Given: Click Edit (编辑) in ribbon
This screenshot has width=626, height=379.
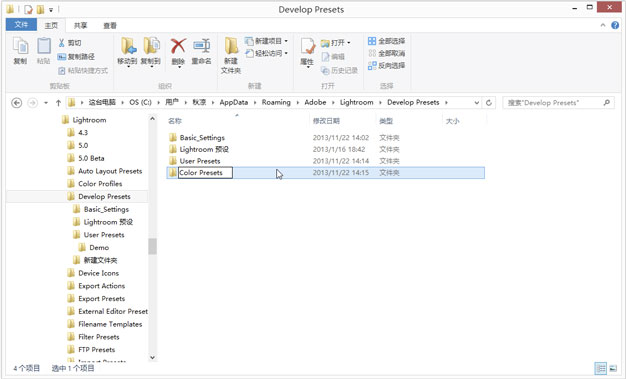Looking at the screenshot, I should (x=333, y=57).
